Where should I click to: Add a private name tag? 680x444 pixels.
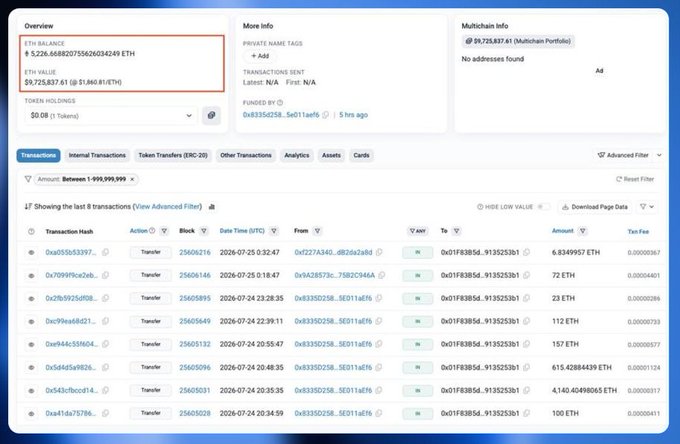(260, 56)
